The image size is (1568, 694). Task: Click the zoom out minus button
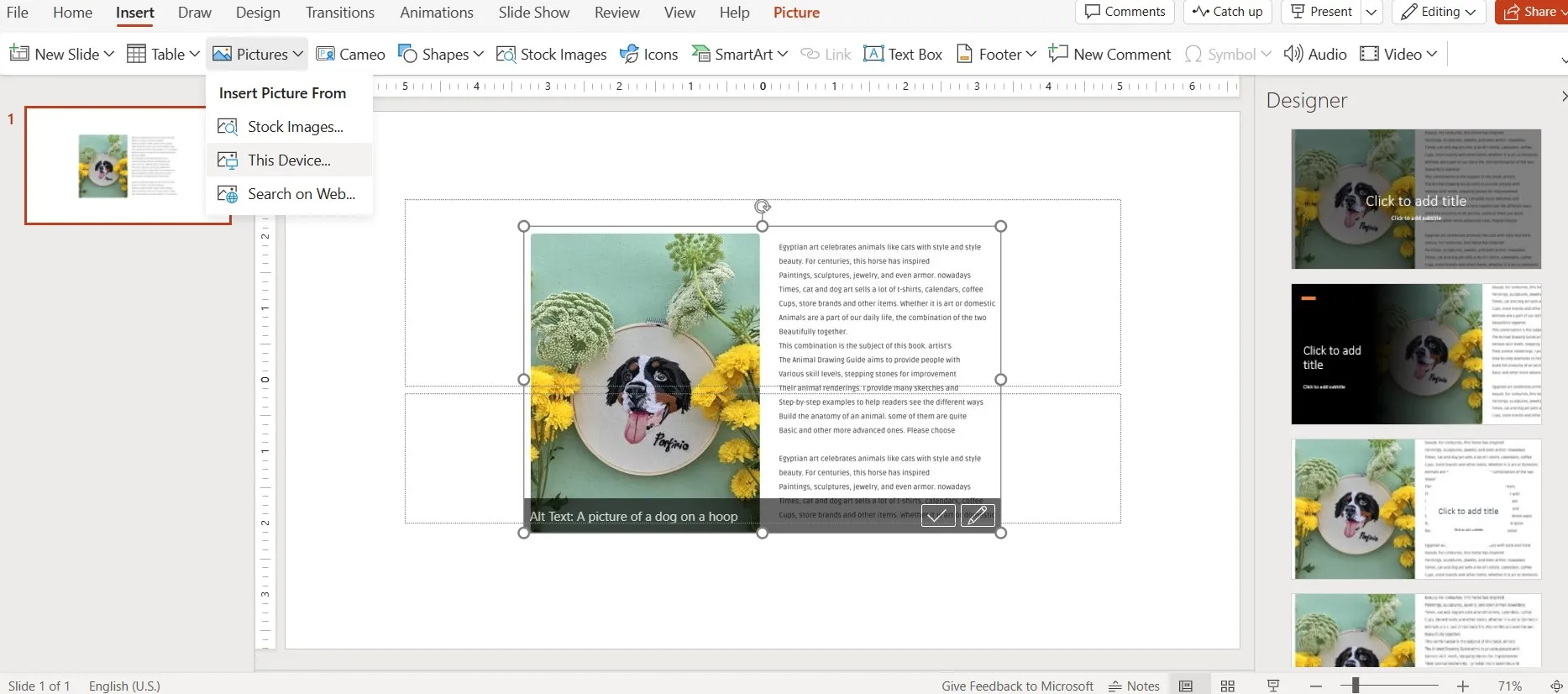coord(1316,686)
